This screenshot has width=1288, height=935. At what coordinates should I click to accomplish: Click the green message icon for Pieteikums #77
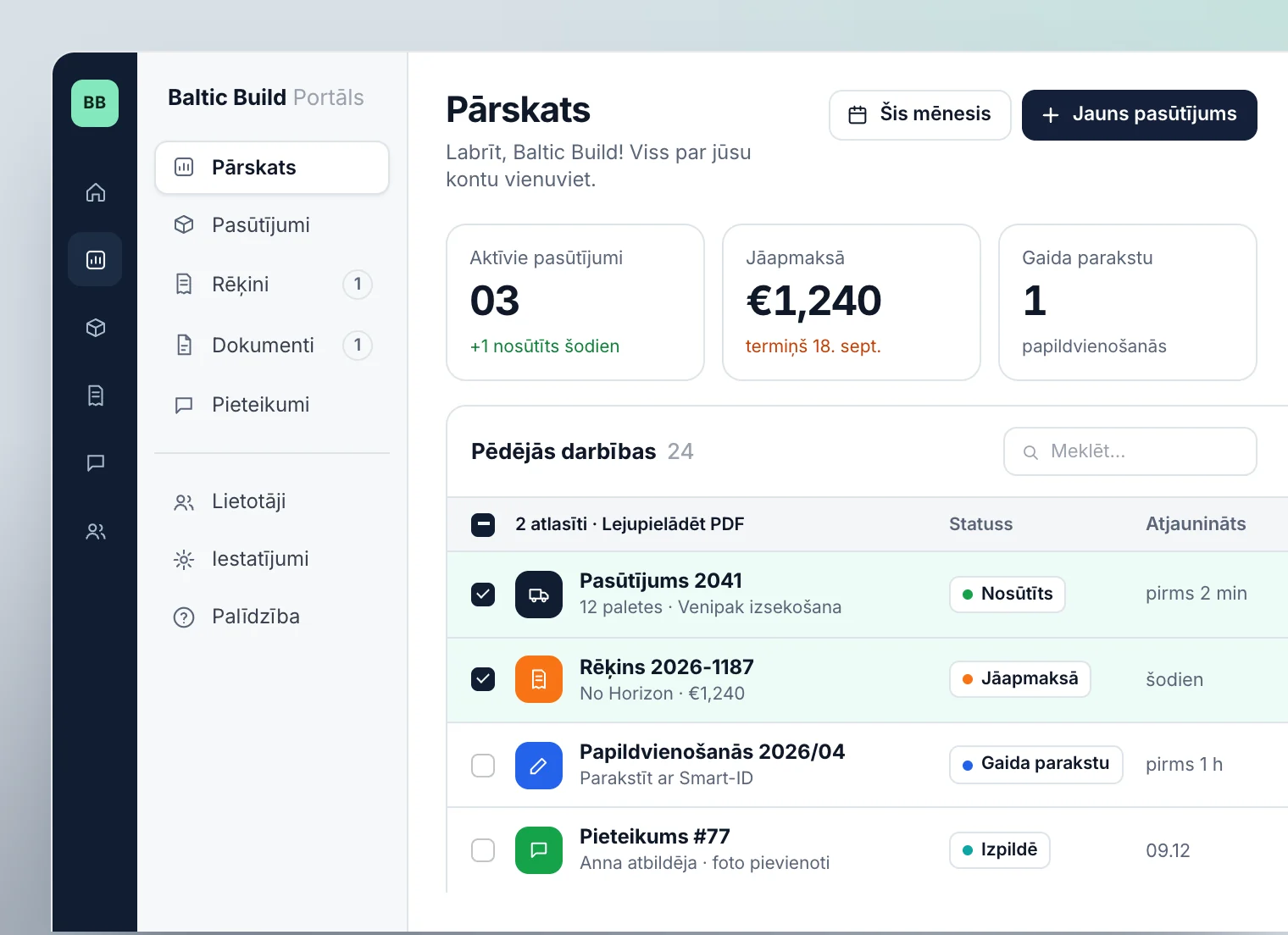click(539, 850)
